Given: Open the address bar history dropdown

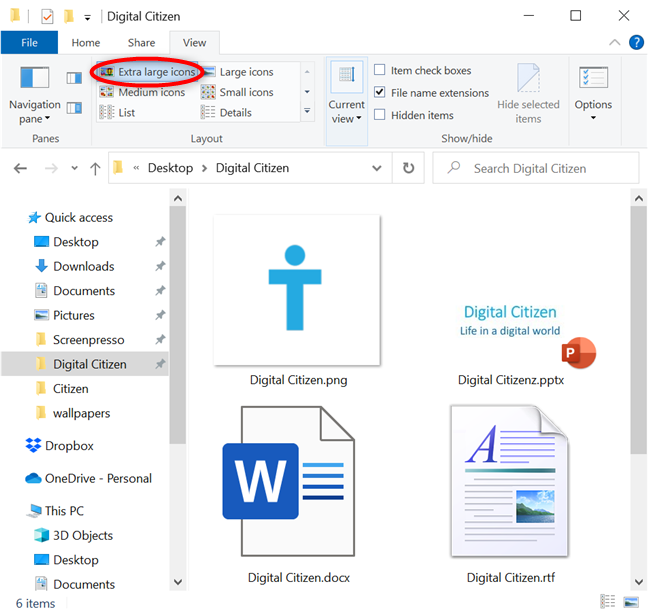Looking at the screenshot, I should [376, 168].
